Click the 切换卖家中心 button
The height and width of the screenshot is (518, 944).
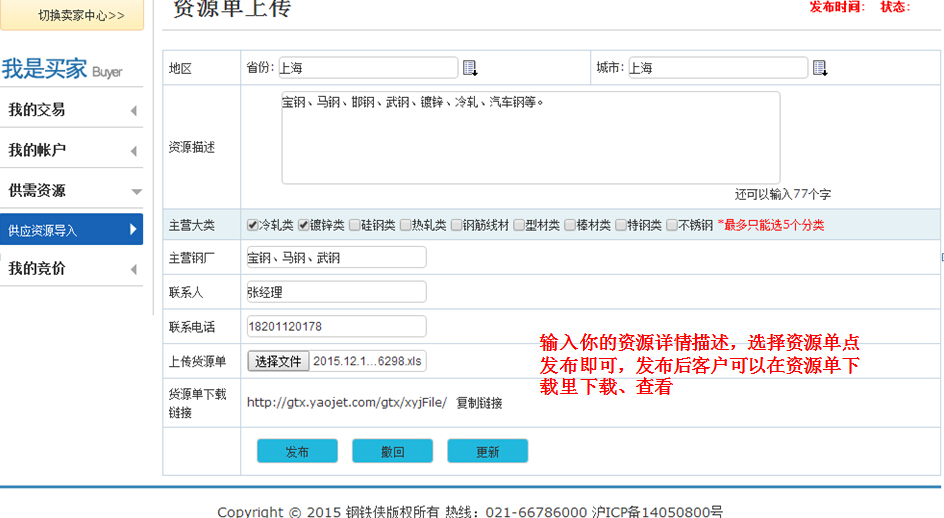[x=80, y=15]
